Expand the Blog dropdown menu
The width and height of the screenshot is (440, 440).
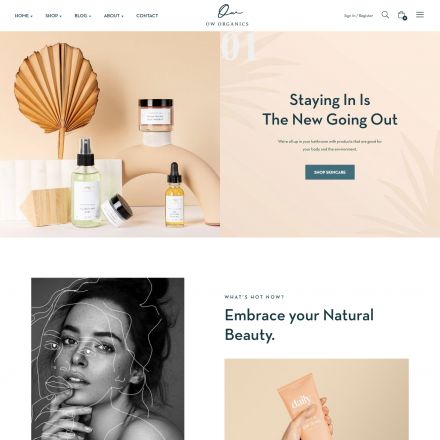(83, 16)
